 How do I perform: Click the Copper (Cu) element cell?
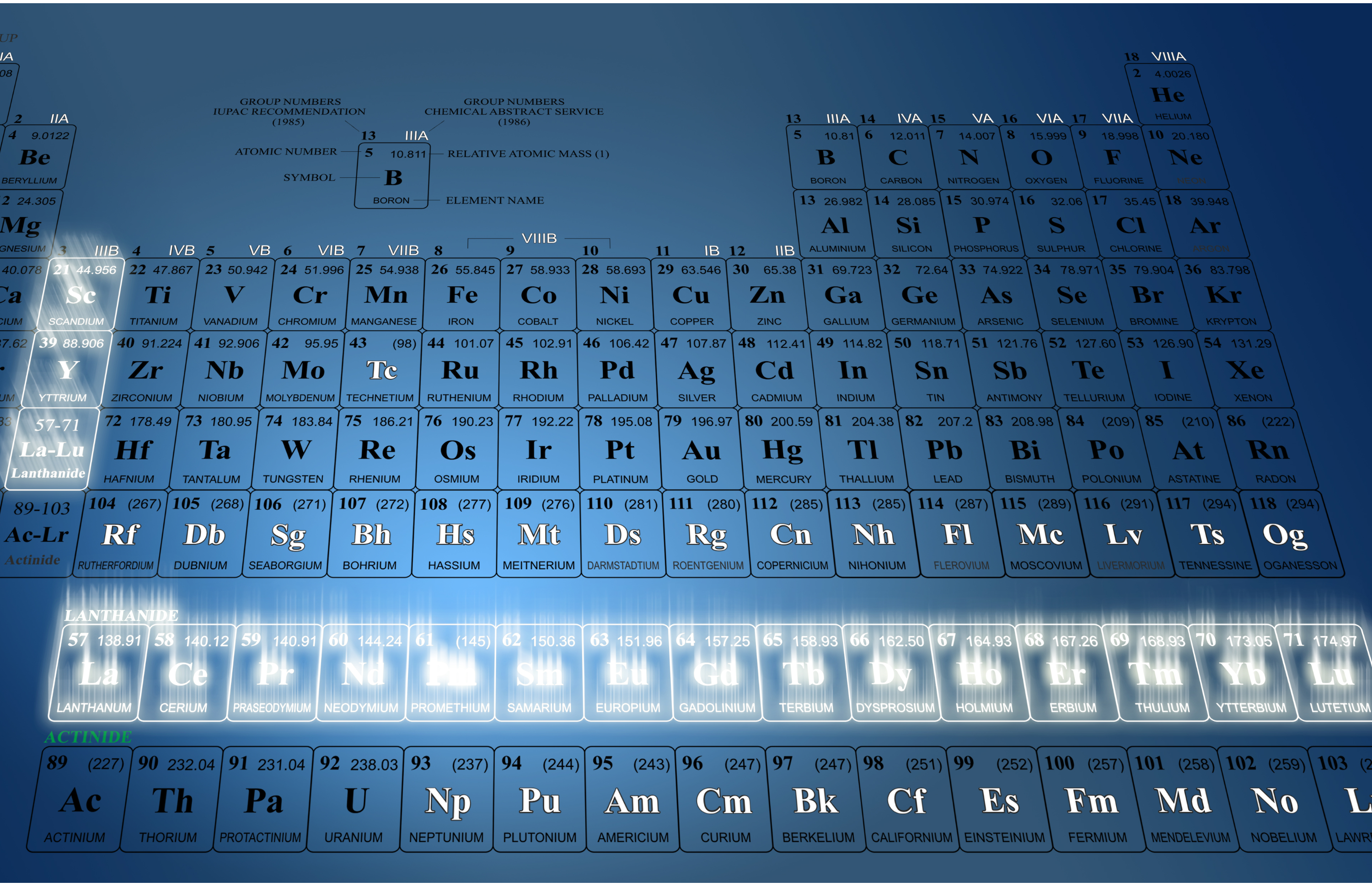pos(691,294)
